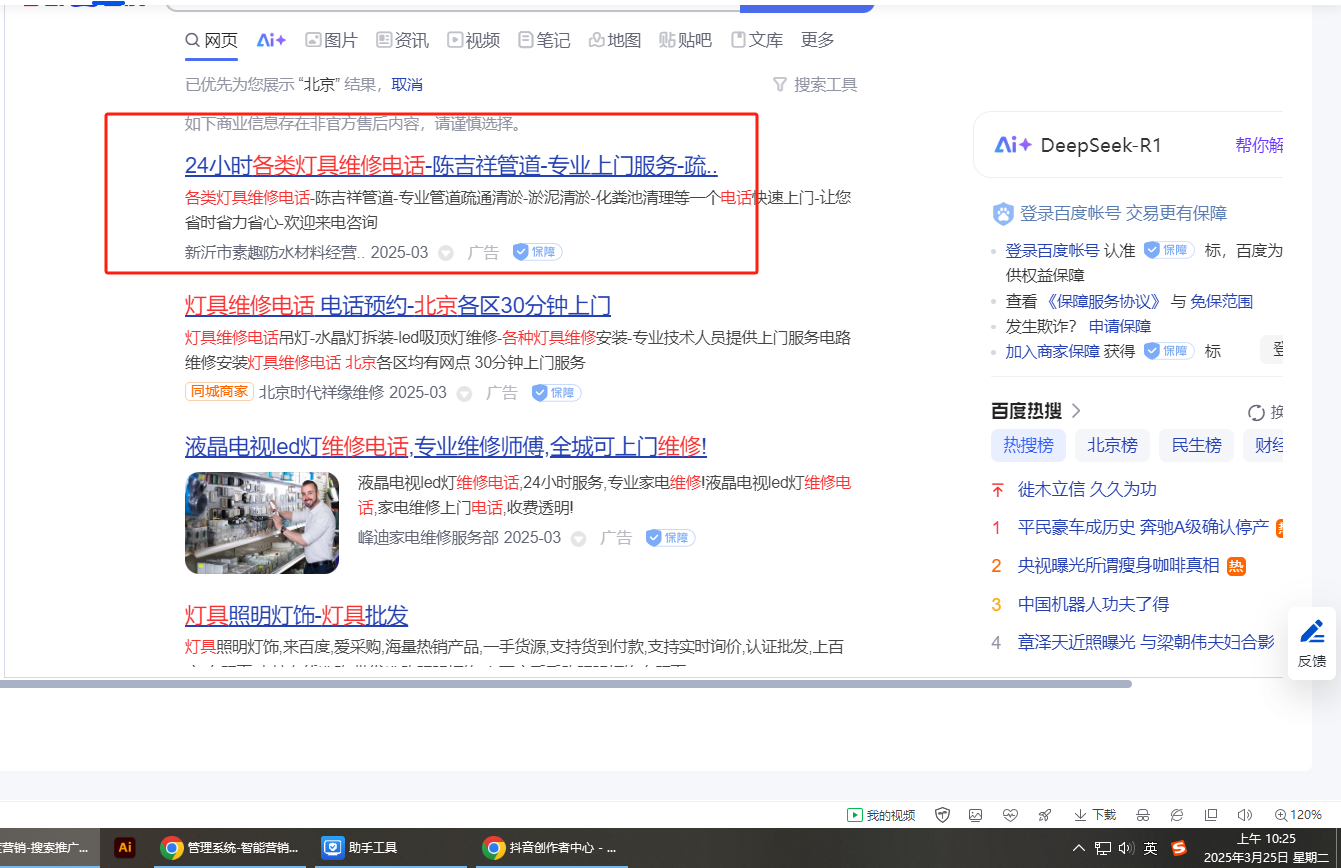Open 我的视频 in the status bar
Screen dimensions: 1341x868
881,815
